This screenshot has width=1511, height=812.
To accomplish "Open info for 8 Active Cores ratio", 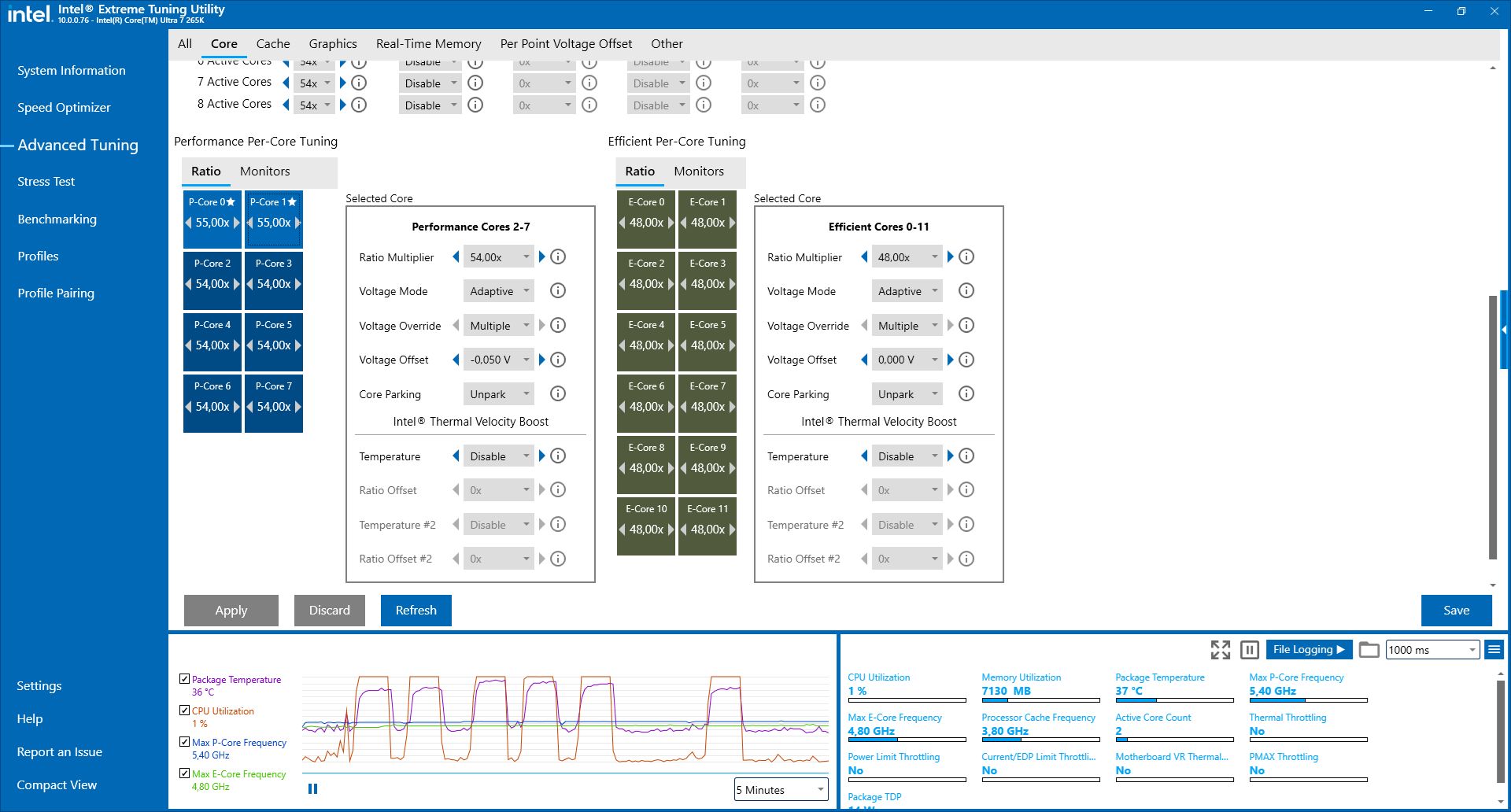I will click(359, 105).
